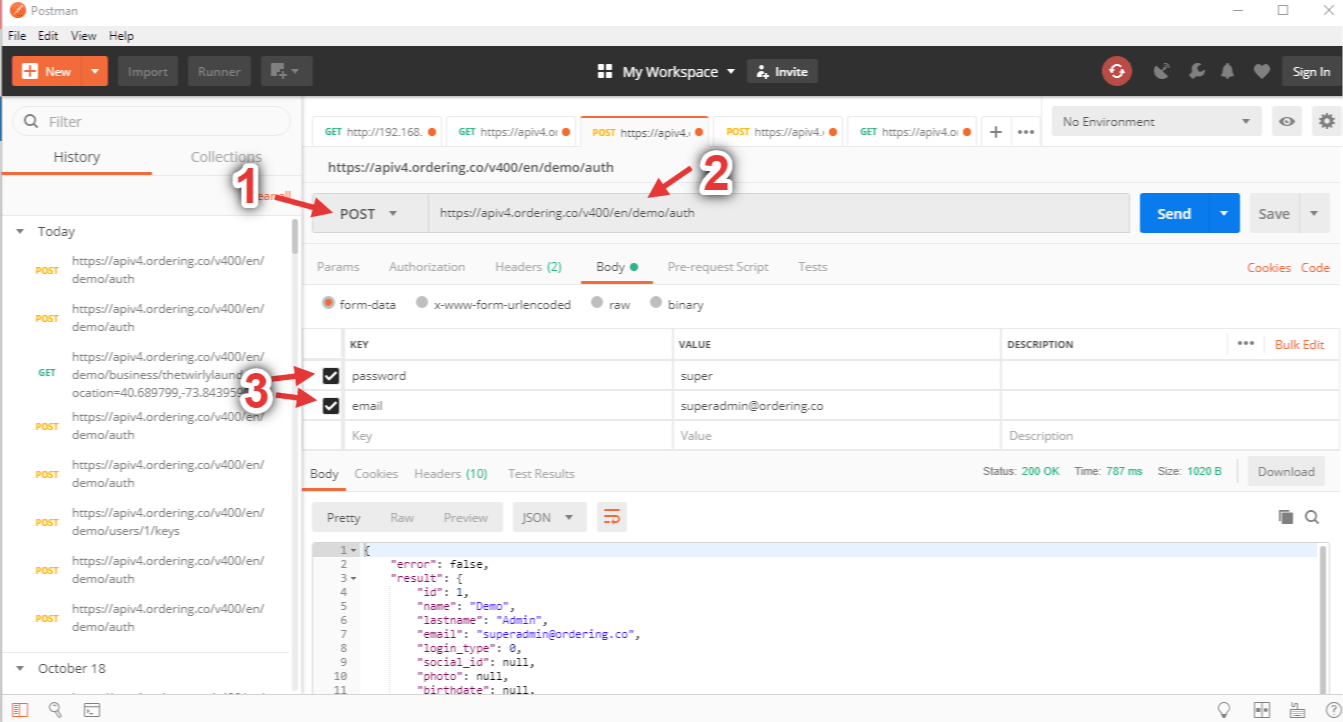Click the Runner button
1343x722 pixels.
click(219, 71)
